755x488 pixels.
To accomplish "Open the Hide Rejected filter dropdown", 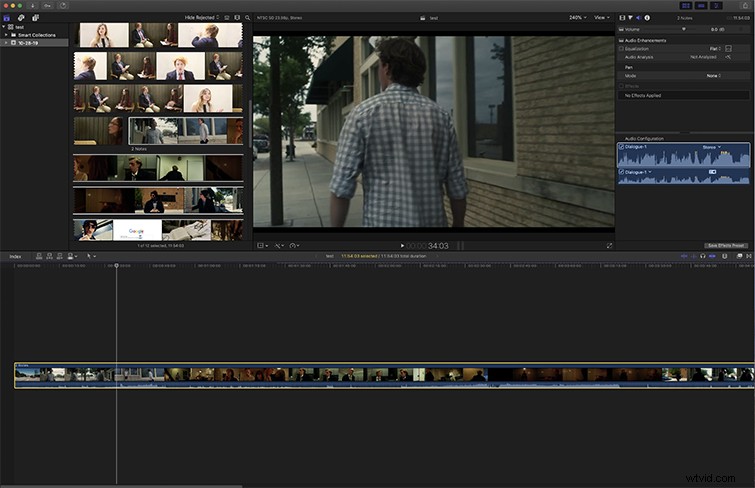I will point(202,18).
